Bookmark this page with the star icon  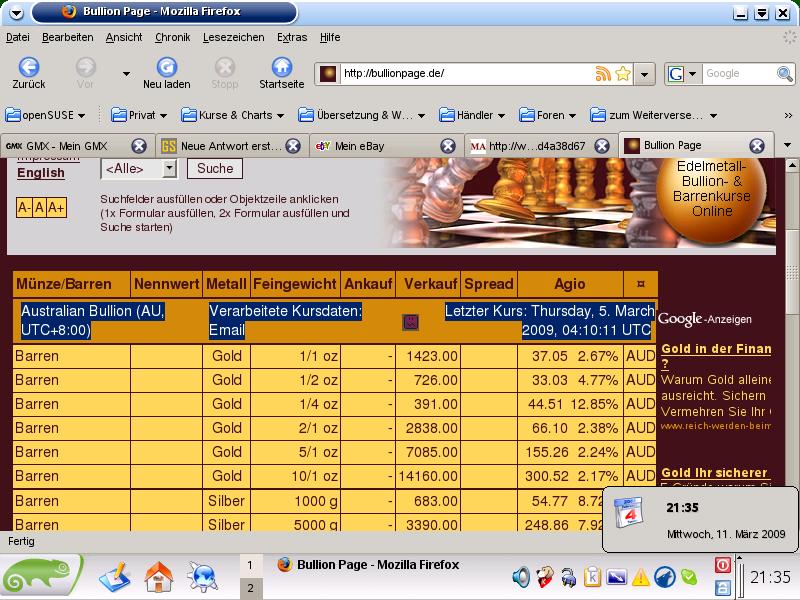(x=623, y=74)
